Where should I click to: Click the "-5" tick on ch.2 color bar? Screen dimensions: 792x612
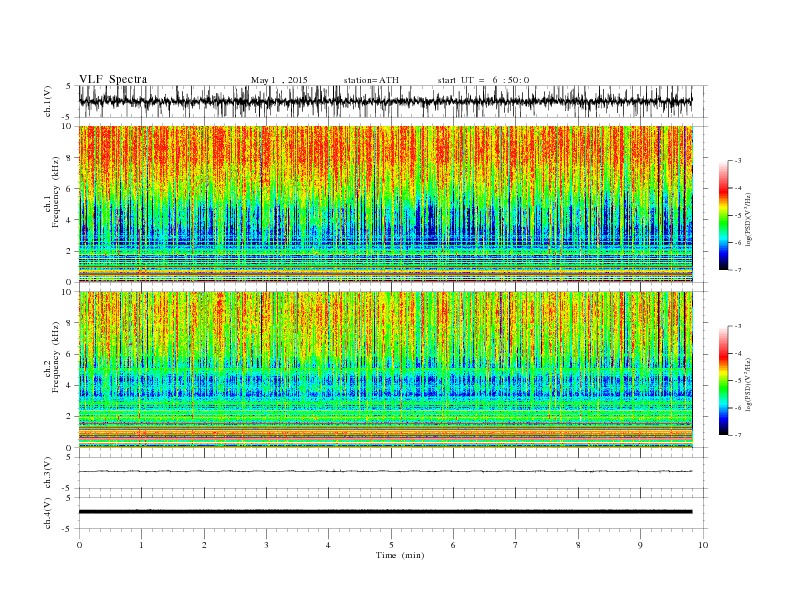(x=737, y=381)
